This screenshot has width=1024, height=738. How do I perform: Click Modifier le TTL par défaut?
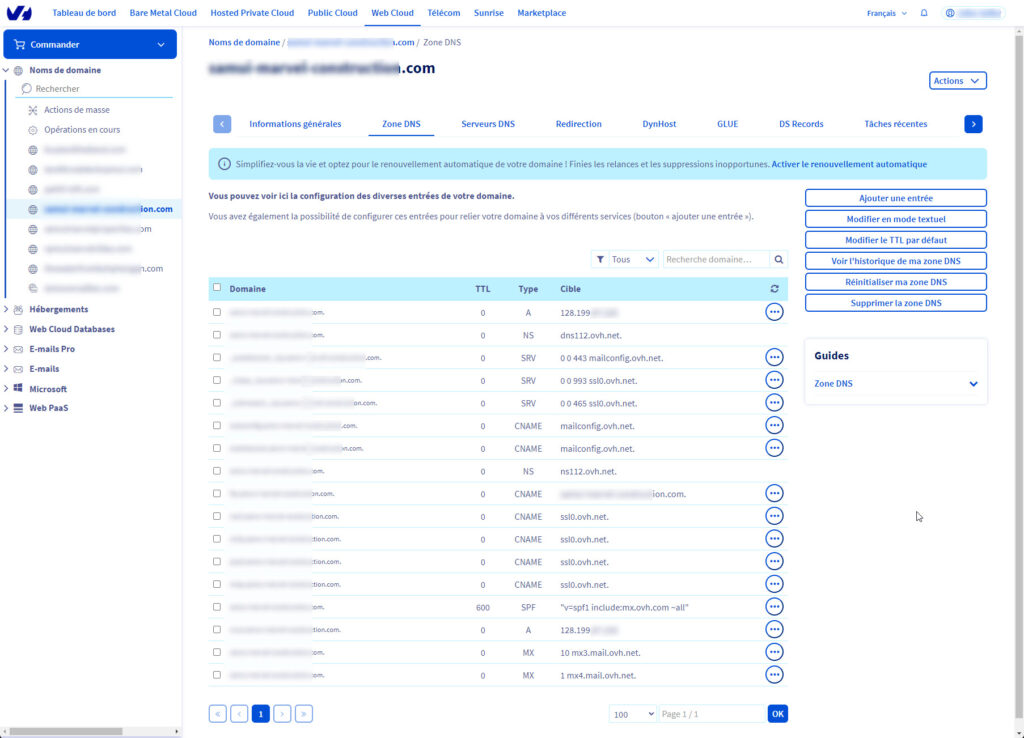click(895, 240)
